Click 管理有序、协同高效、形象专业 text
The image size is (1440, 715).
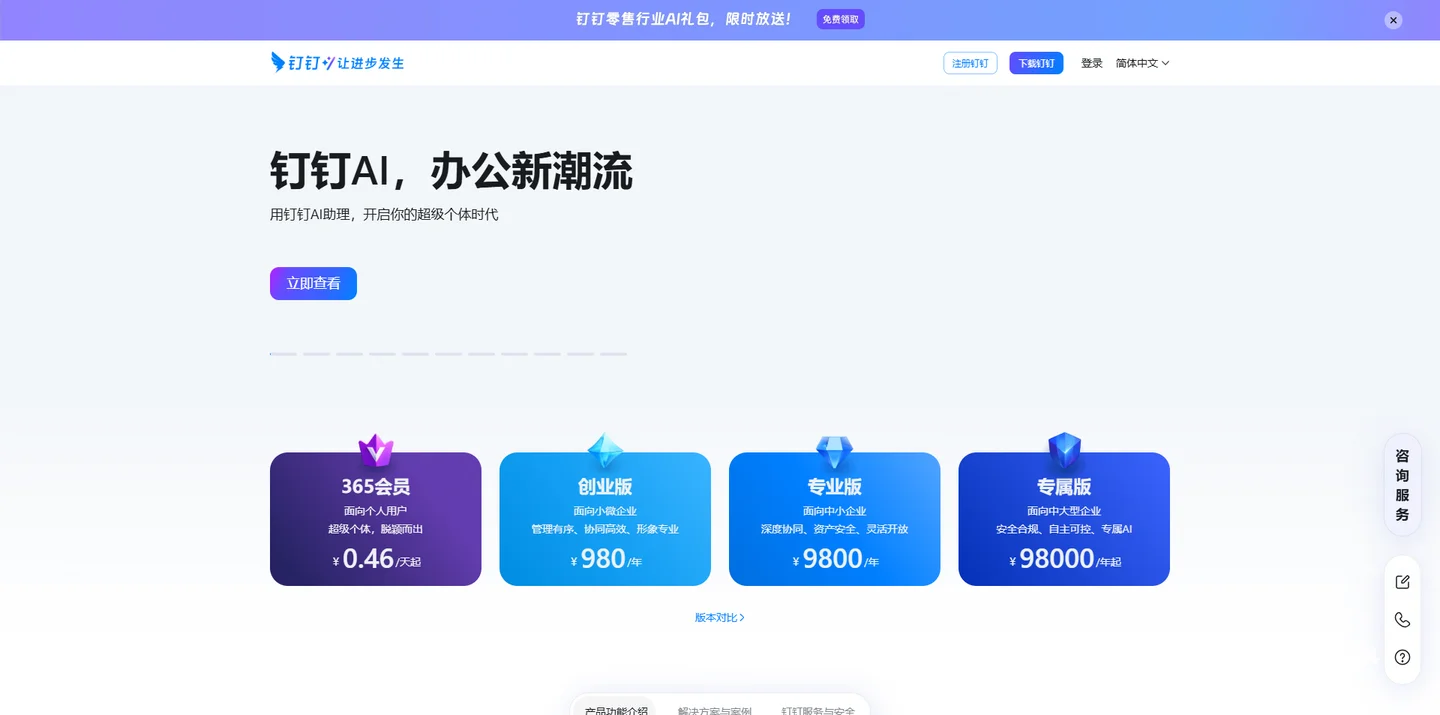(x=605, y=529)
